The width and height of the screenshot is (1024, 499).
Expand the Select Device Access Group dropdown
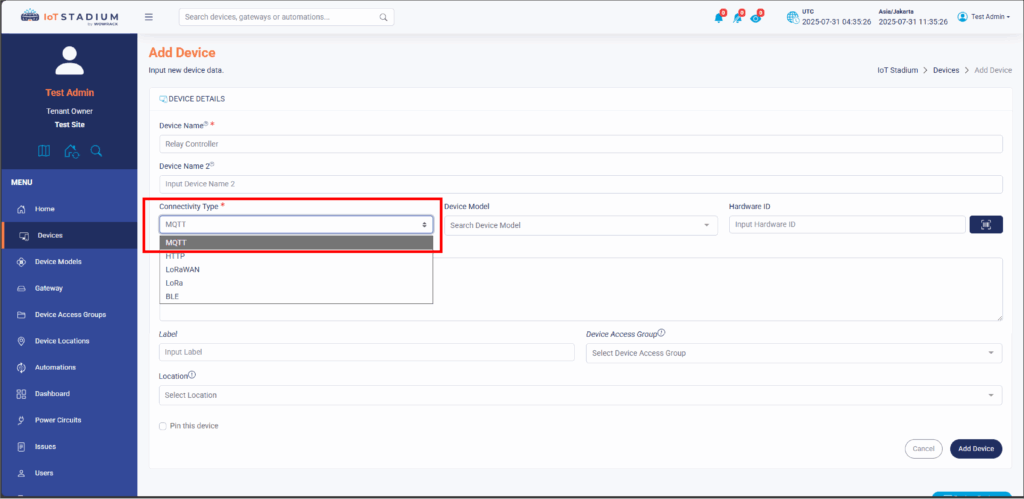coord(793,353)
